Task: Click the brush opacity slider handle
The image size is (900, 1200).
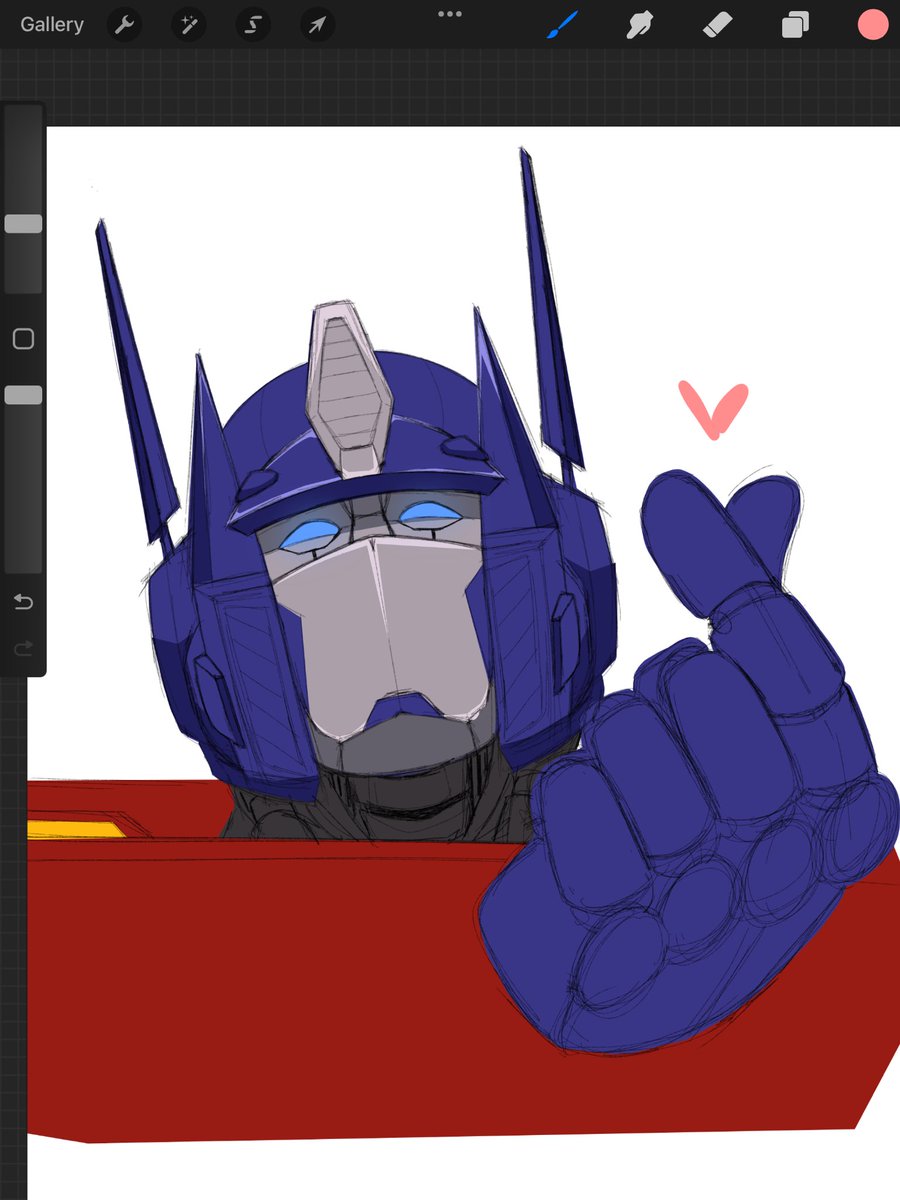Action: click(x=23, y=395)
